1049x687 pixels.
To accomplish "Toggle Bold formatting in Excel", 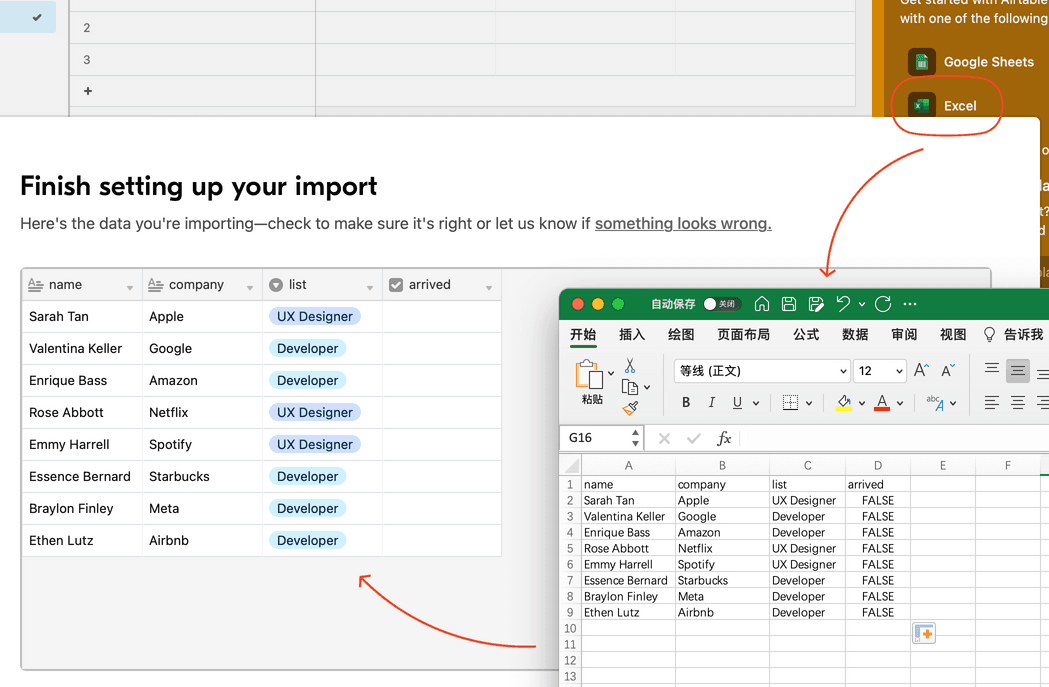I will (686, 401).
